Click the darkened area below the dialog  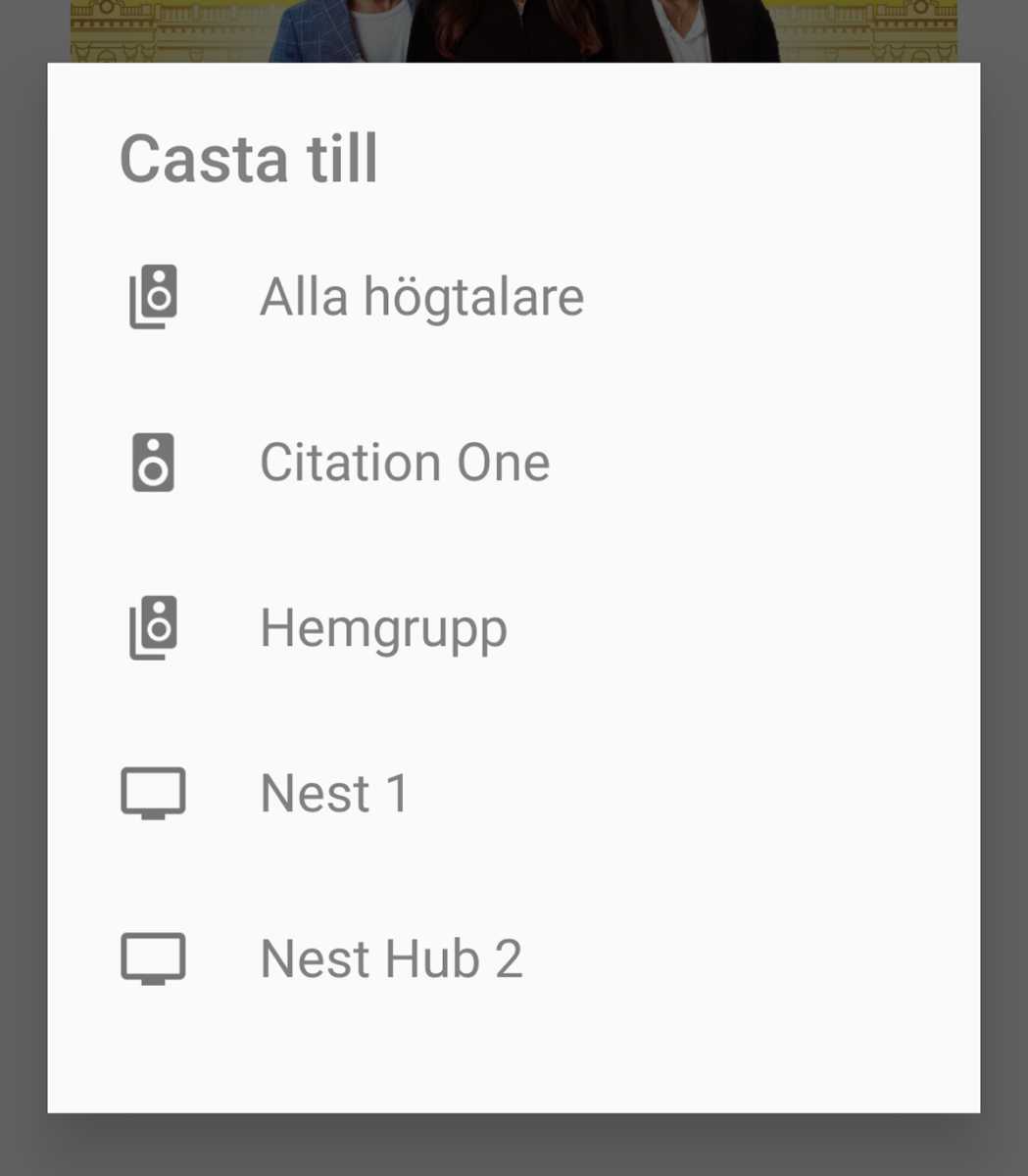(x=514, y=1147)
